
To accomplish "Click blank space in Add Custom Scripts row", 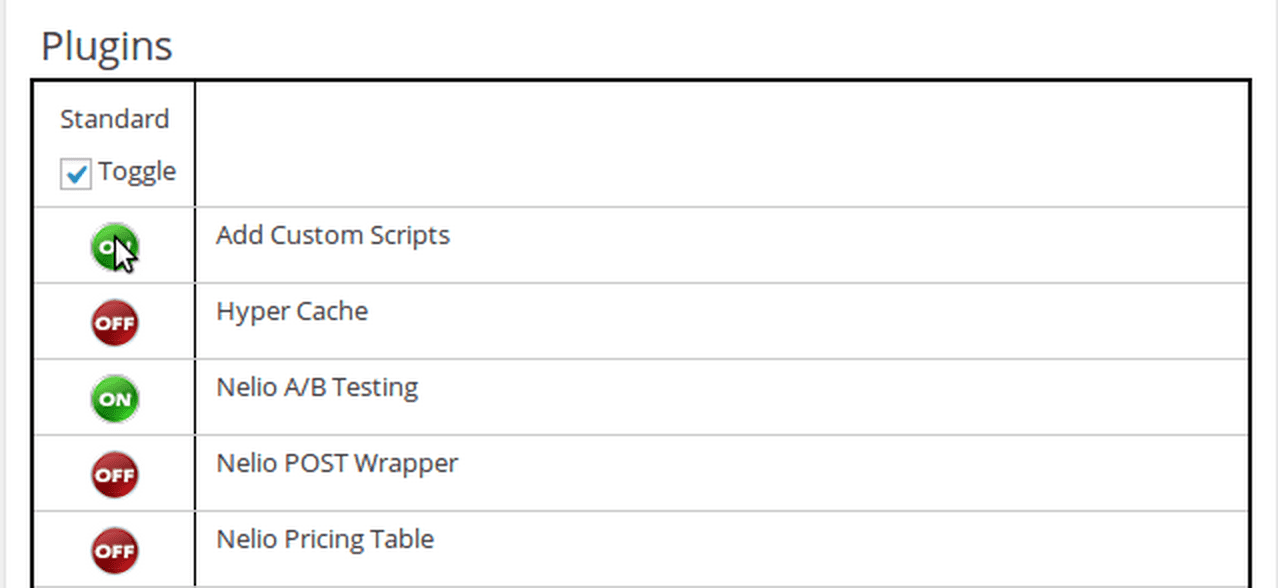I will point(850,246).
